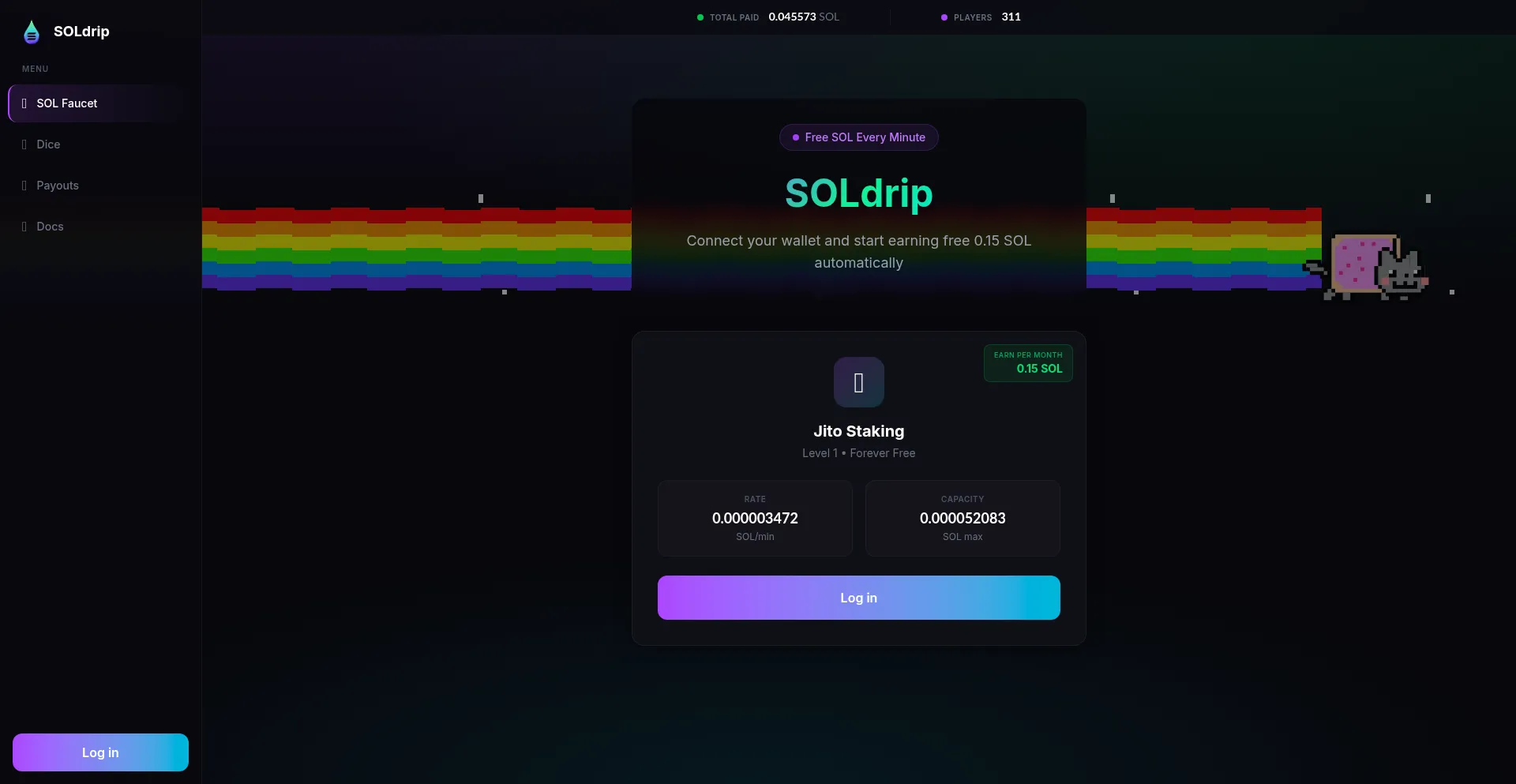
Task: Click the SOLdrip brand name in sidebar
Action: pos(81,32)
